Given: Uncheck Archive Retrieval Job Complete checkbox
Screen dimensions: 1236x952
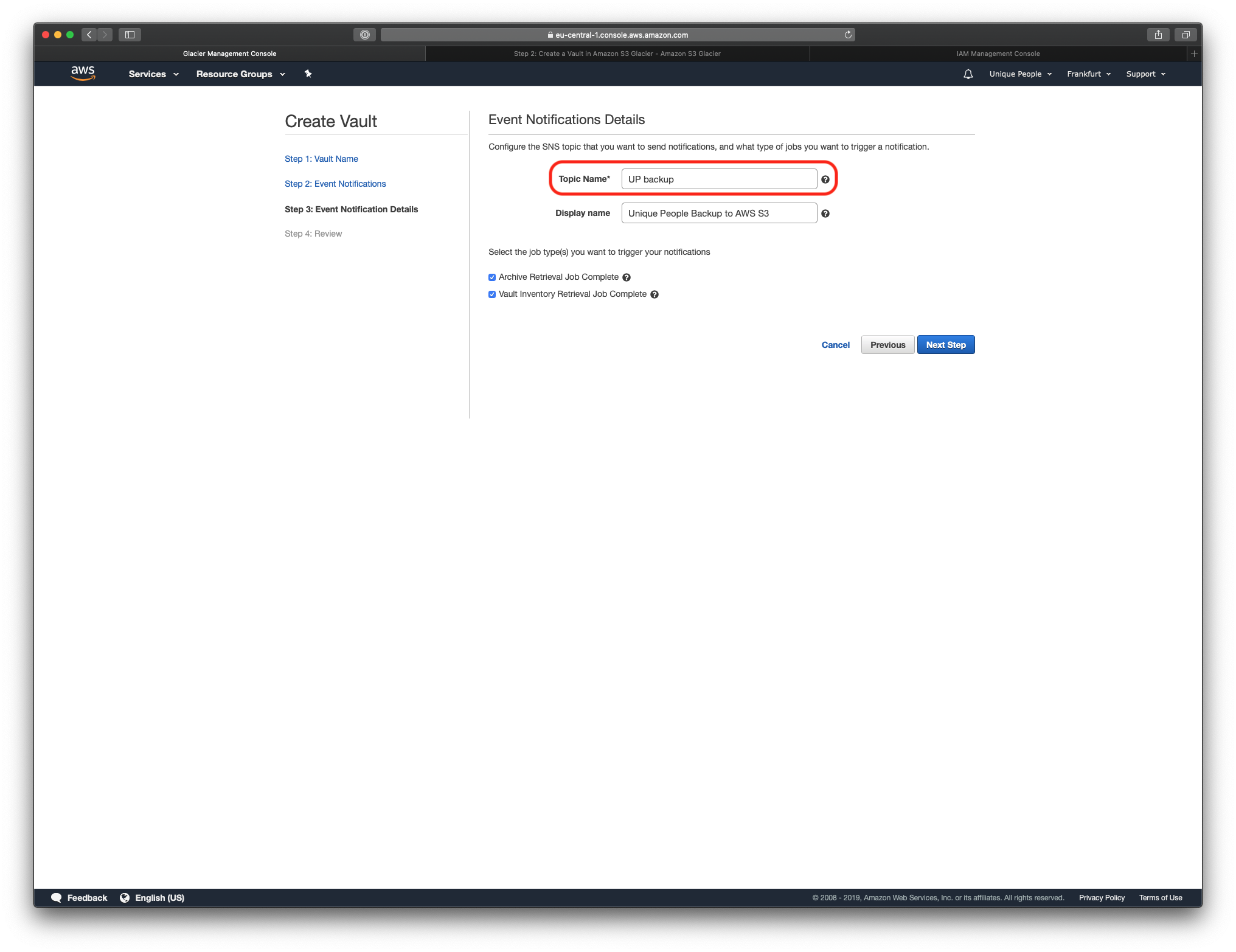Looking at the screenshot, I should [492, 277].
